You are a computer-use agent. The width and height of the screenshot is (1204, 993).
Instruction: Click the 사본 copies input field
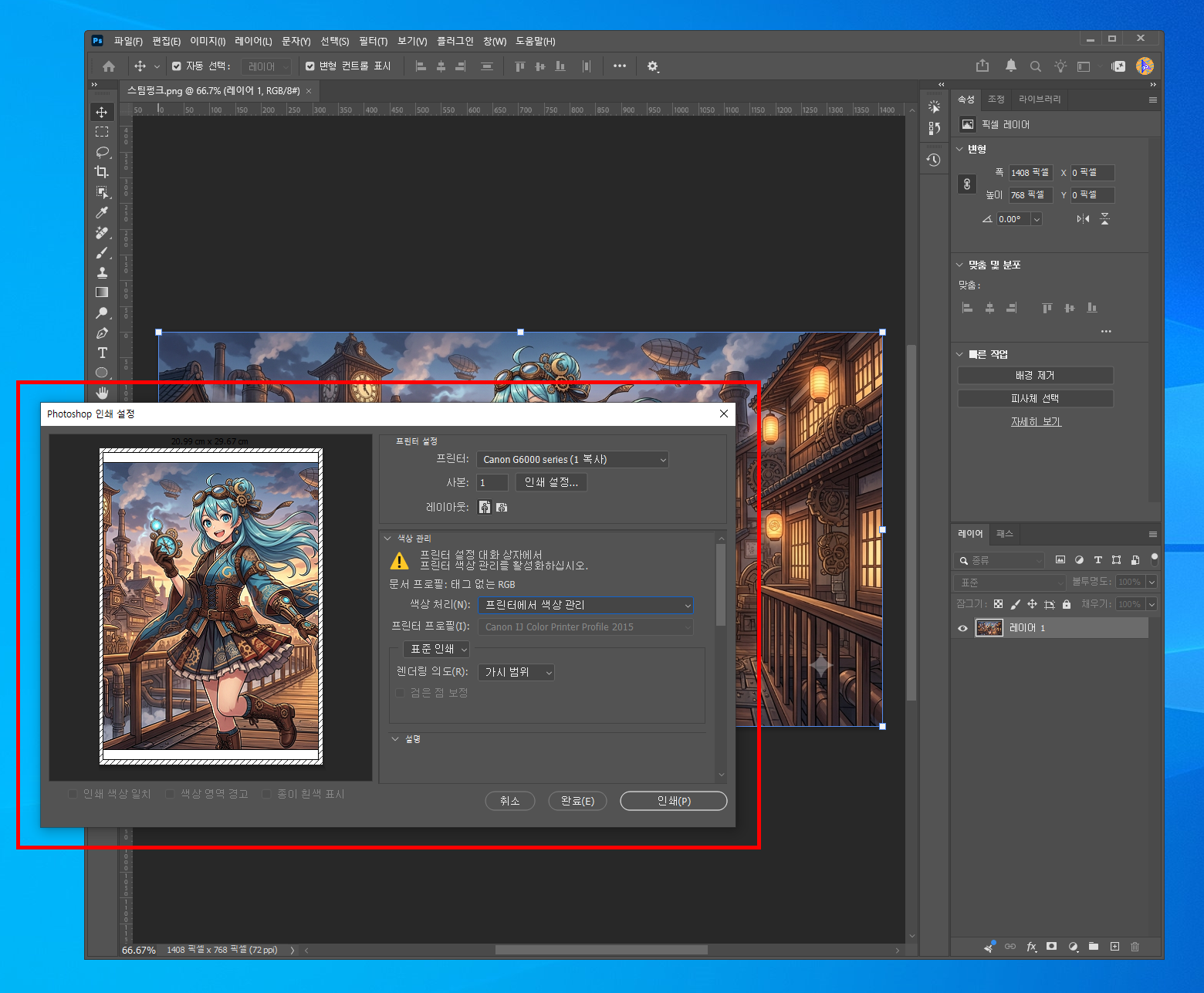492,482
